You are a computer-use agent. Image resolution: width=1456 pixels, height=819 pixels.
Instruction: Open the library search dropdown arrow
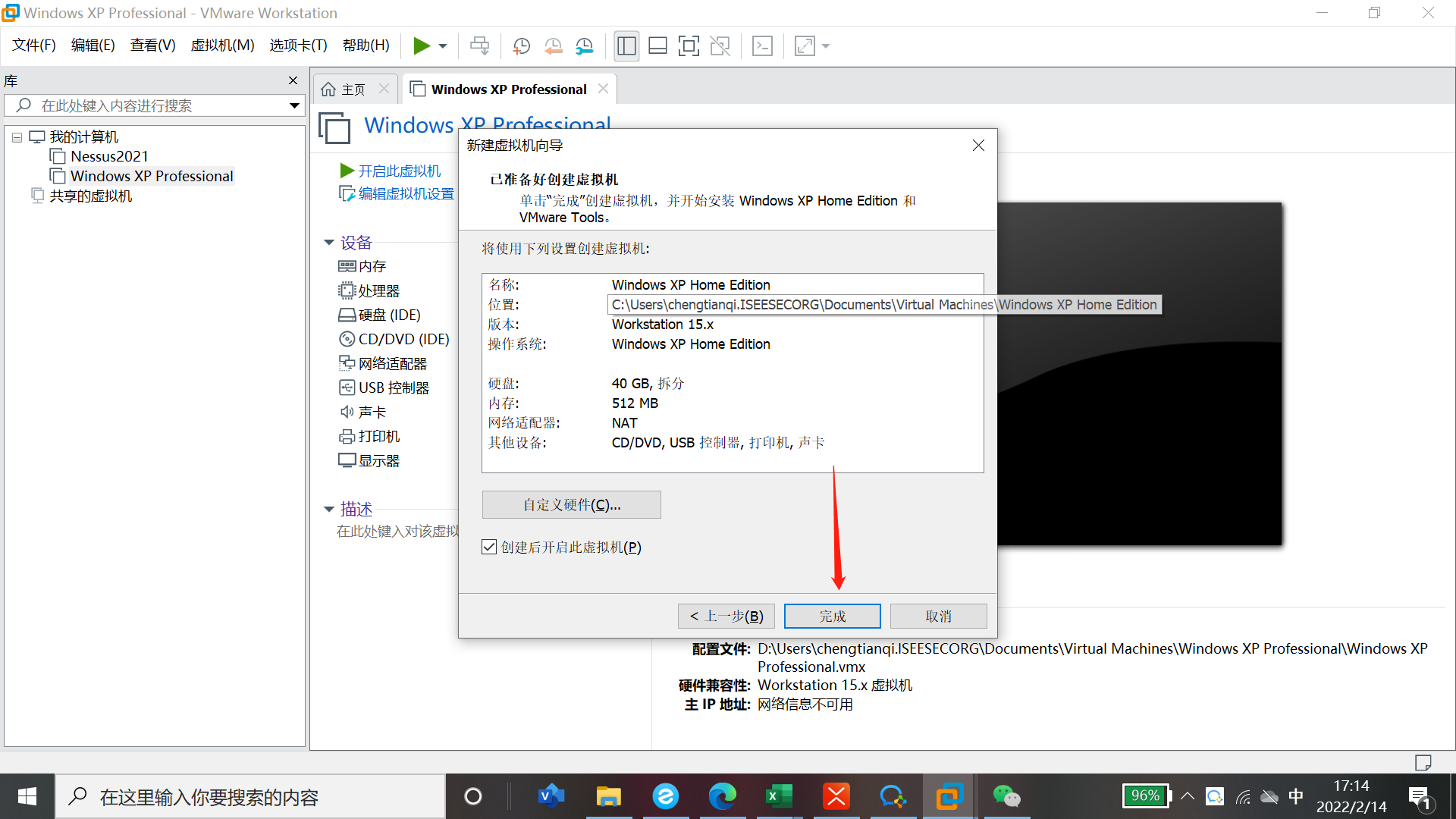(294, 105)
